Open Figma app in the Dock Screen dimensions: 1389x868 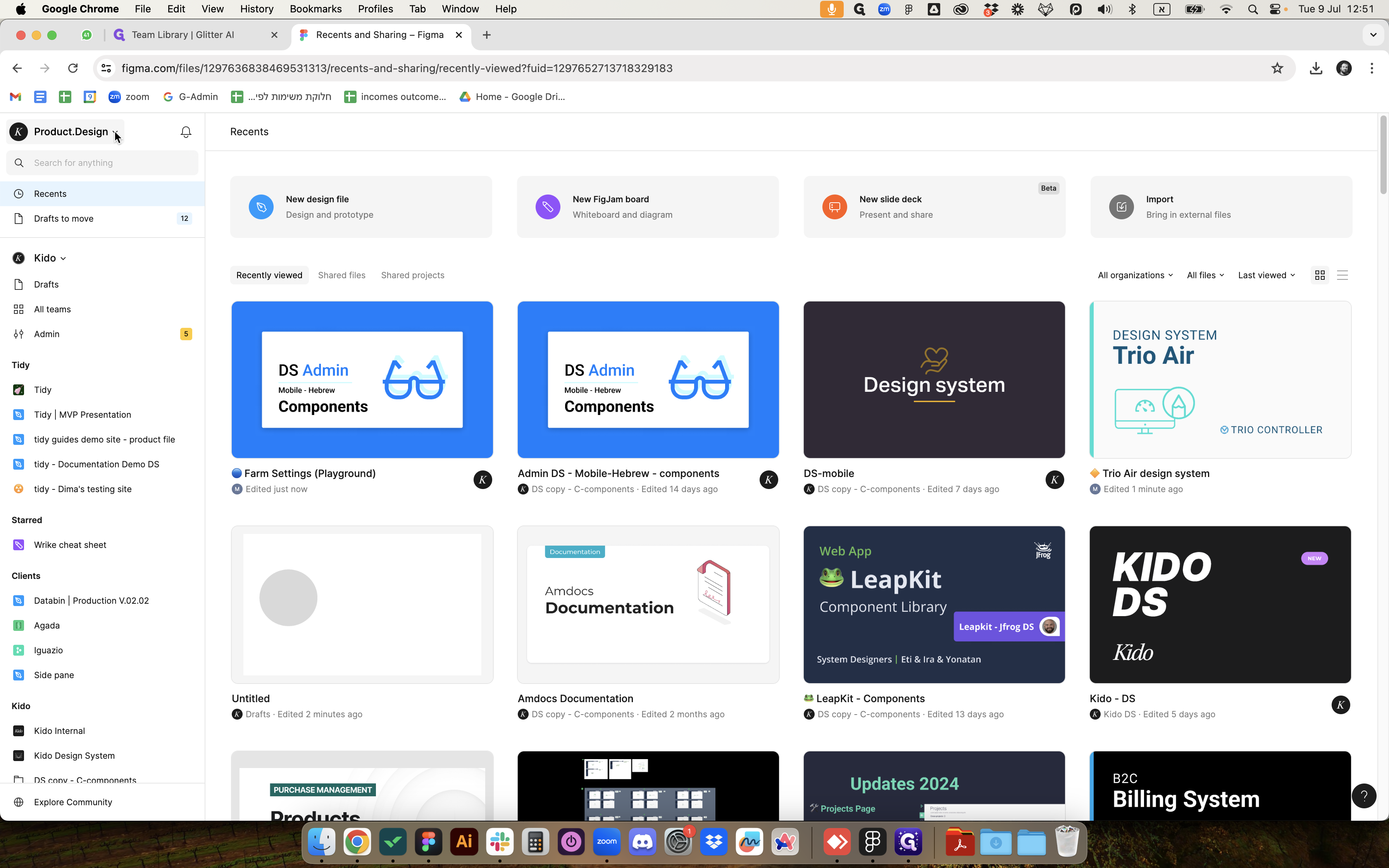point(428,842)
